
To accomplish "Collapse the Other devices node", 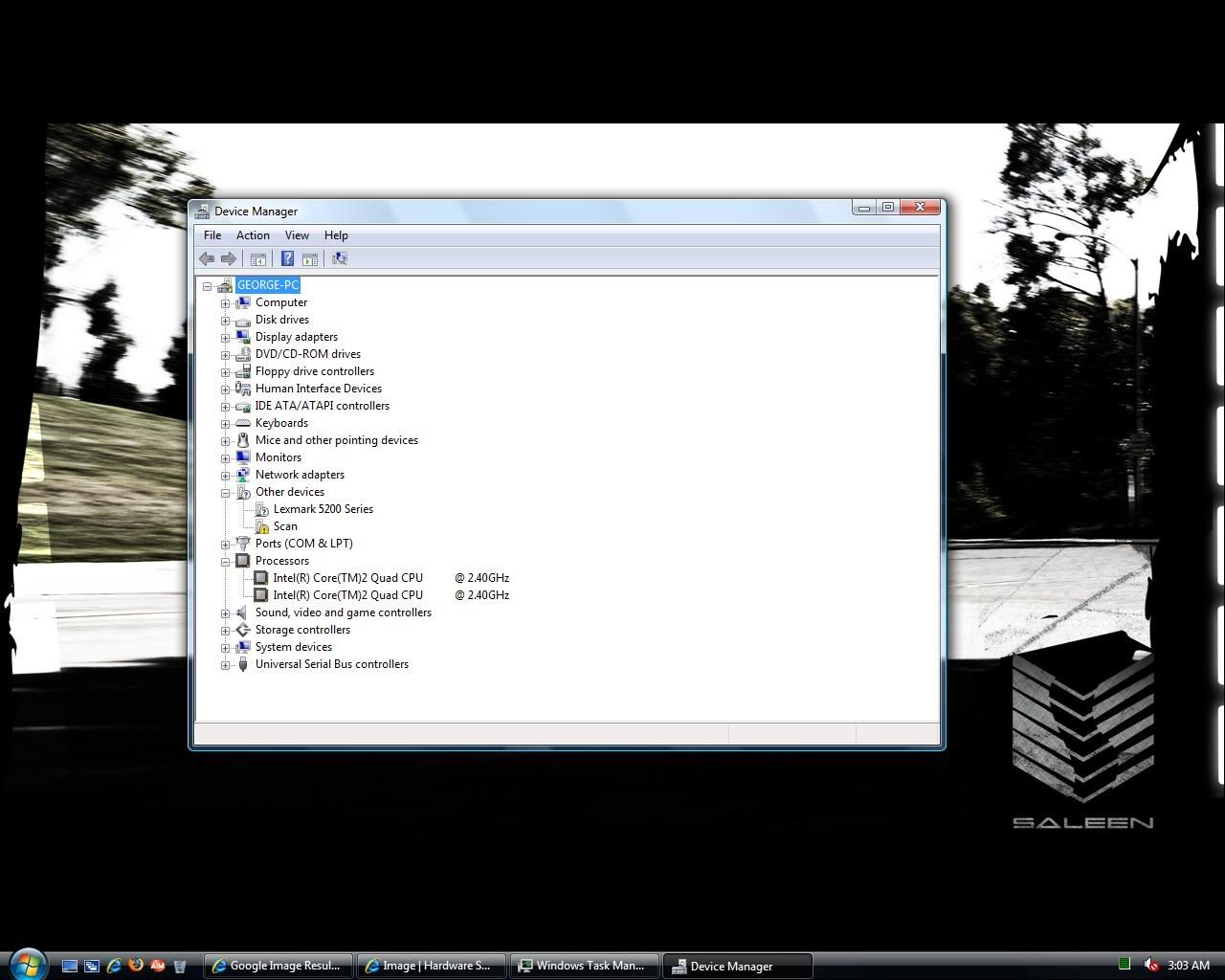I will [x=226, y=493].
